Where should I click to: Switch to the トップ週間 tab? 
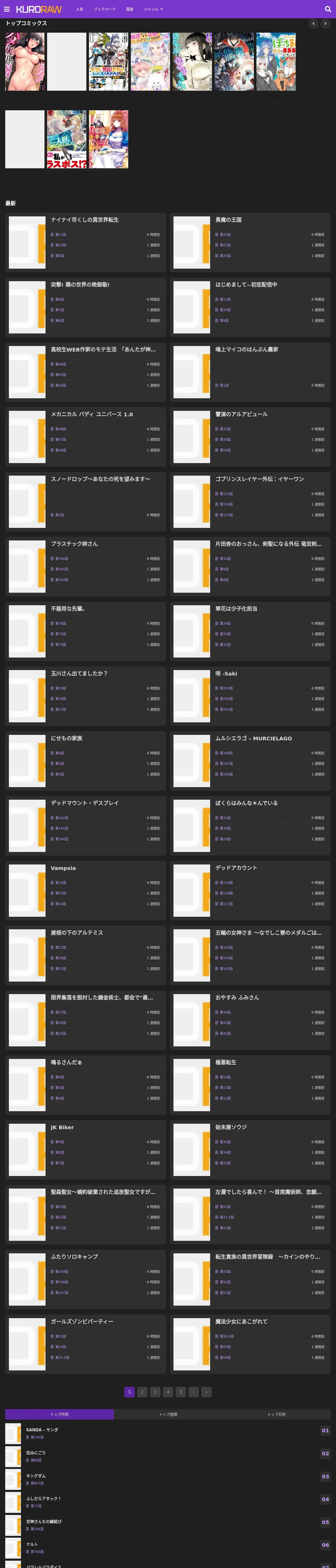pos(168,1414)
